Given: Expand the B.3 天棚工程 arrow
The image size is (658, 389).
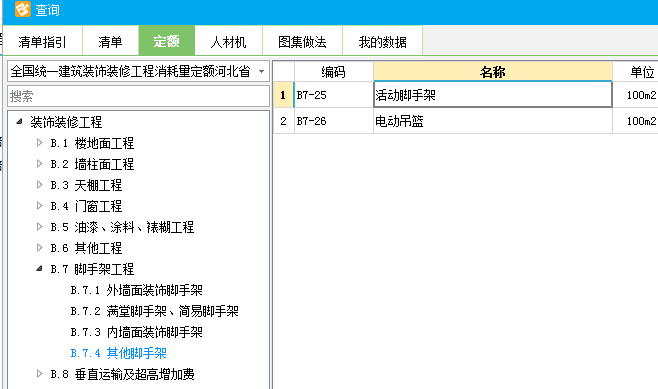Looking at the screenshot, I should (39, 185).
